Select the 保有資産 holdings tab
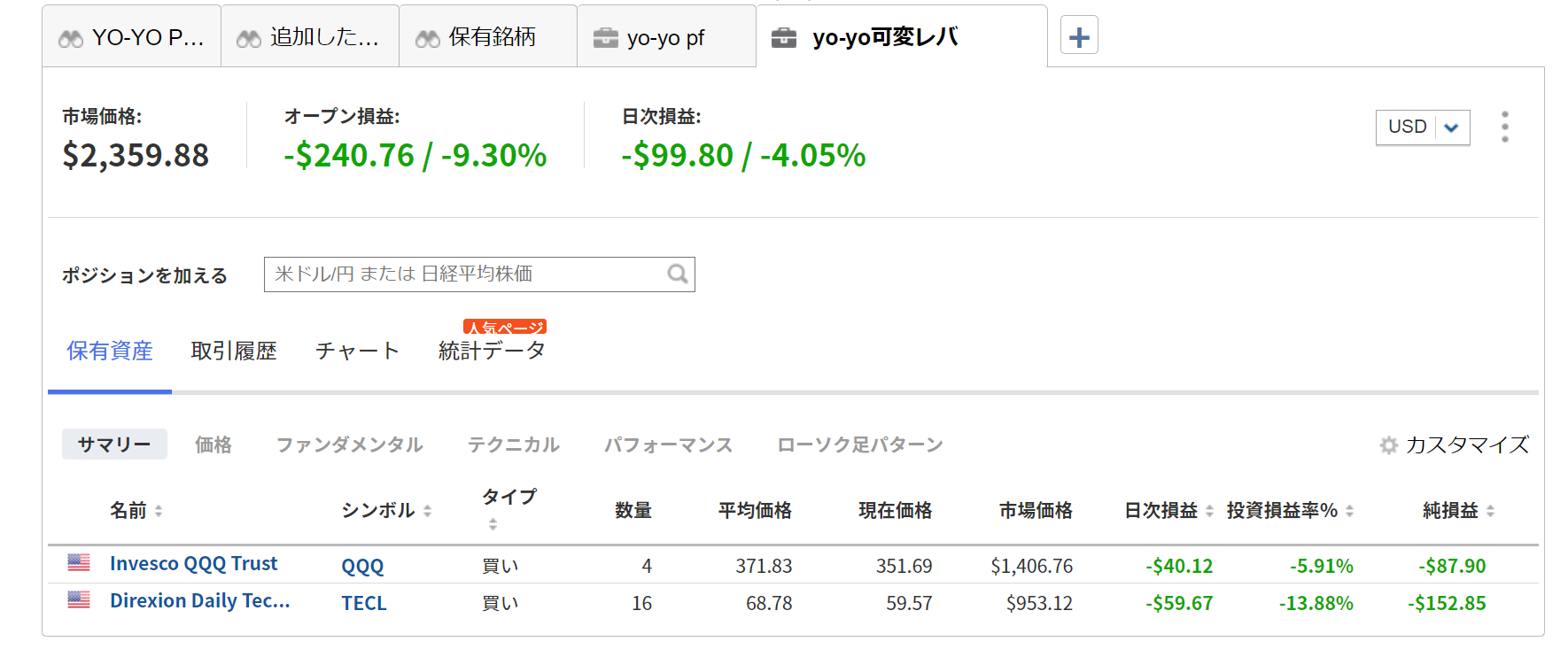 coord(110,351)
